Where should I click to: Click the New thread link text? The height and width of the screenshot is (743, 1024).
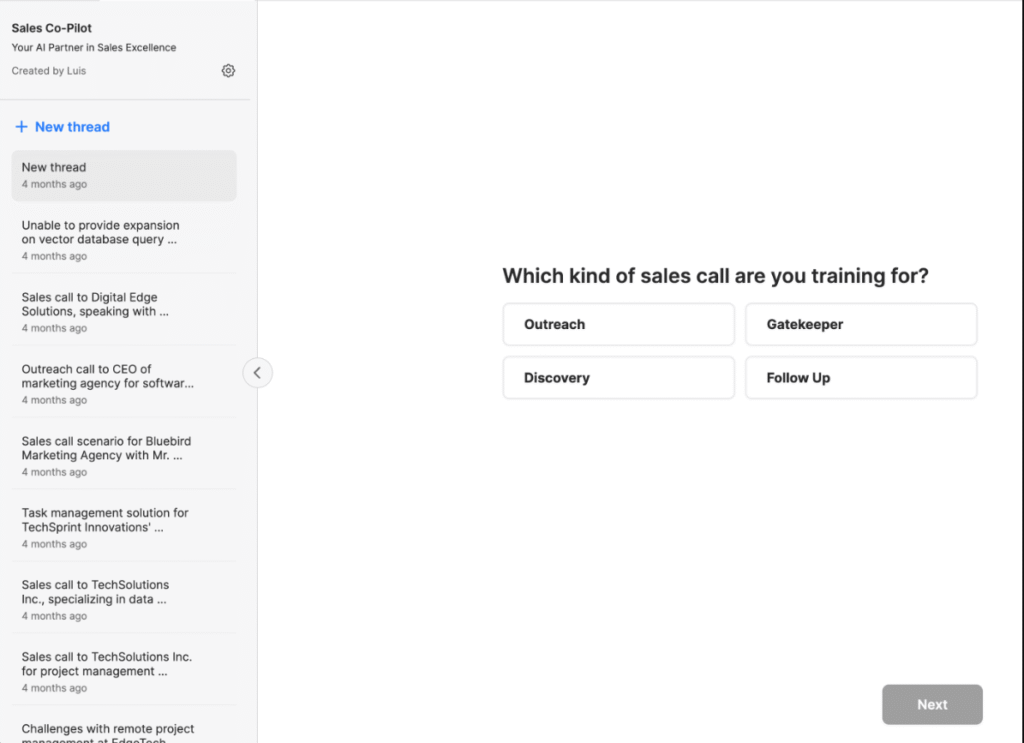71,126
